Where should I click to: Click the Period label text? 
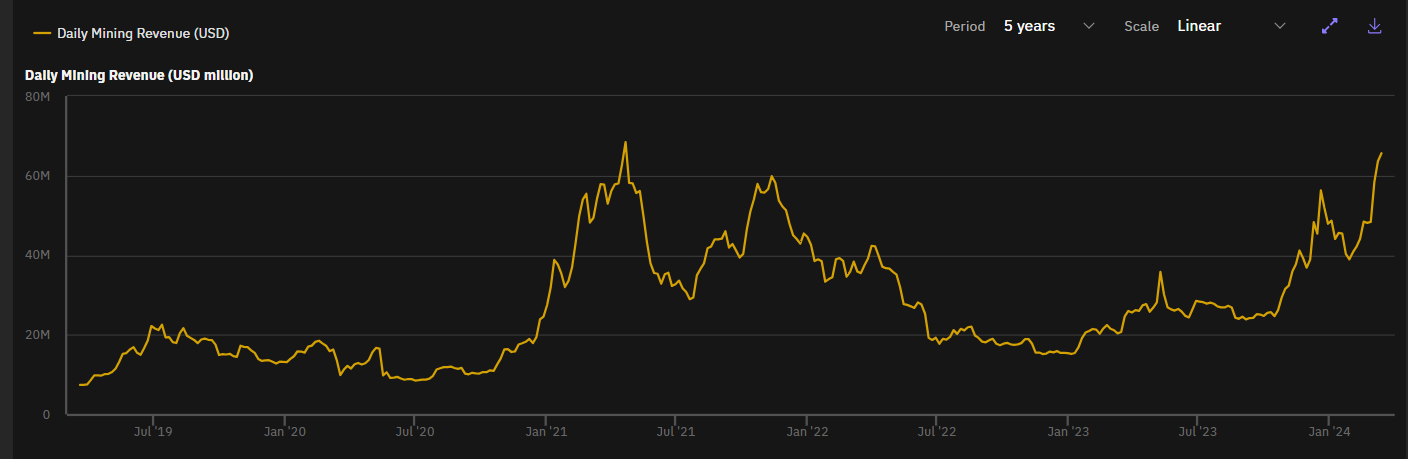point(964,26)
